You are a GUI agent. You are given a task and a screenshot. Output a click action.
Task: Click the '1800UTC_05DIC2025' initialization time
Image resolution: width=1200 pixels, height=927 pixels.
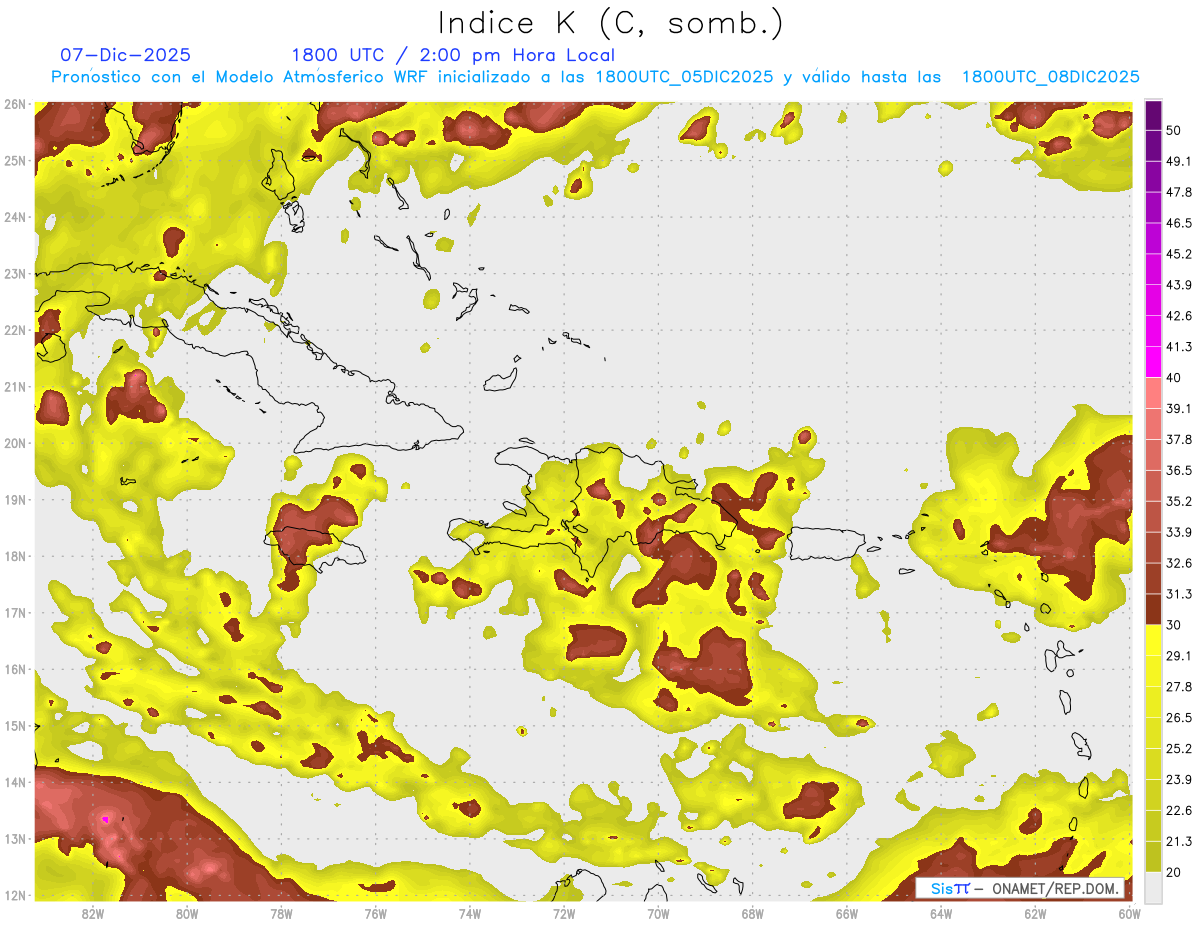tap(683, 77)
